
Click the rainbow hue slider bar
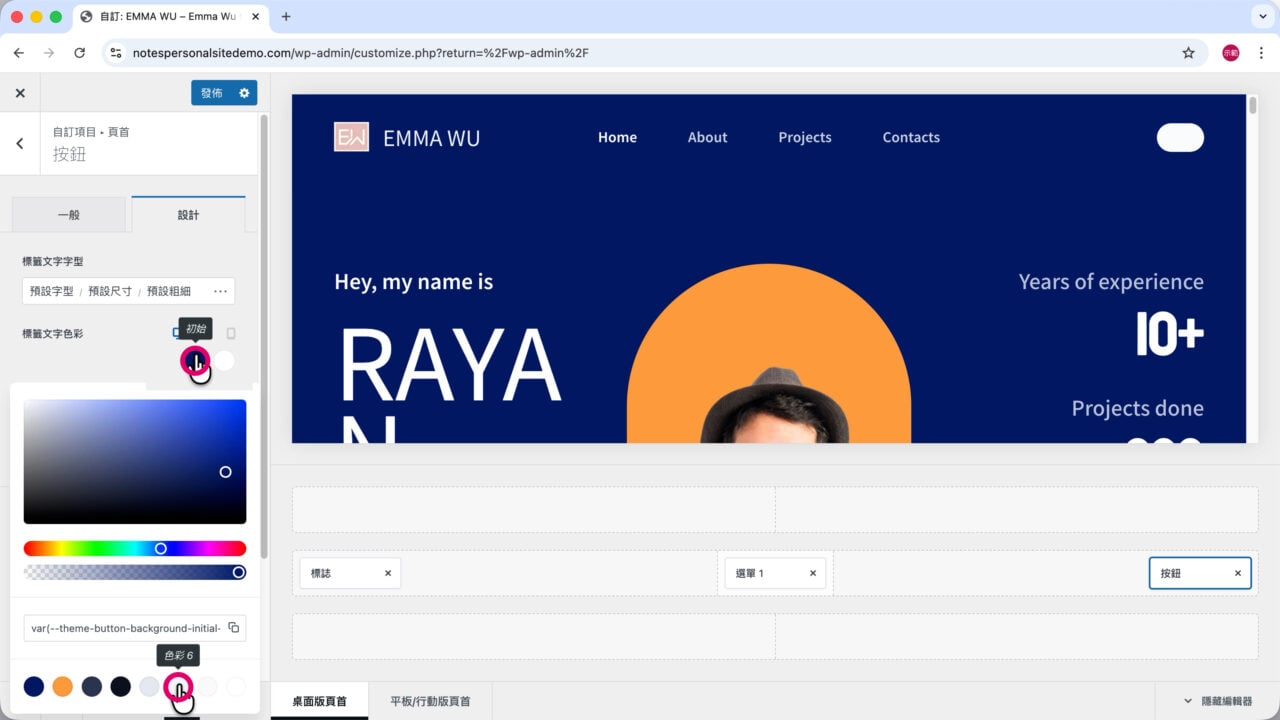135,548
